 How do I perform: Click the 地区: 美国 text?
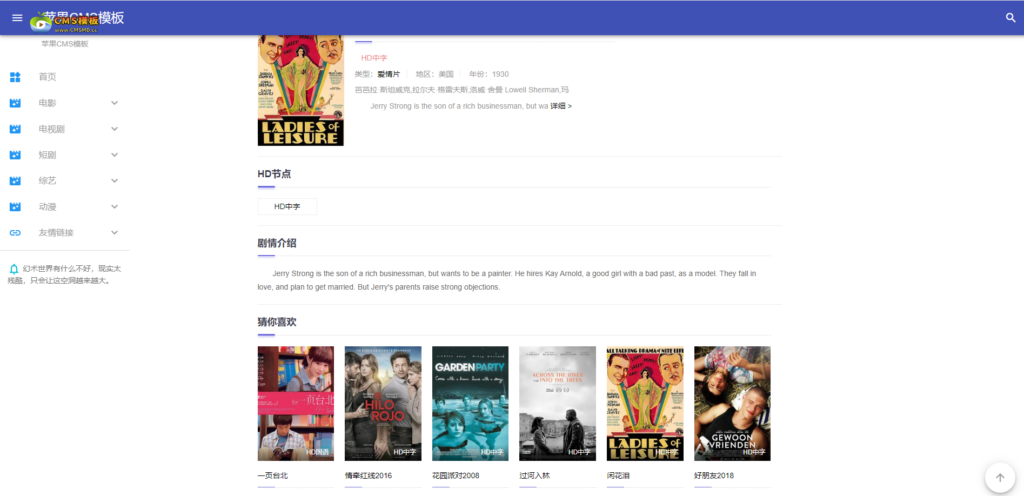coord(435,74)
